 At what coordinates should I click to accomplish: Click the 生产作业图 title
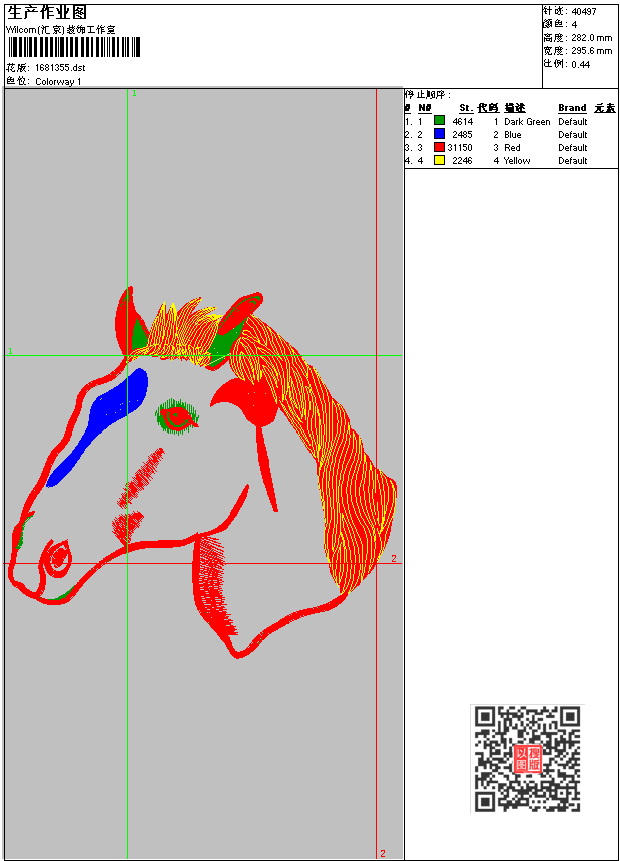[47, 12]
